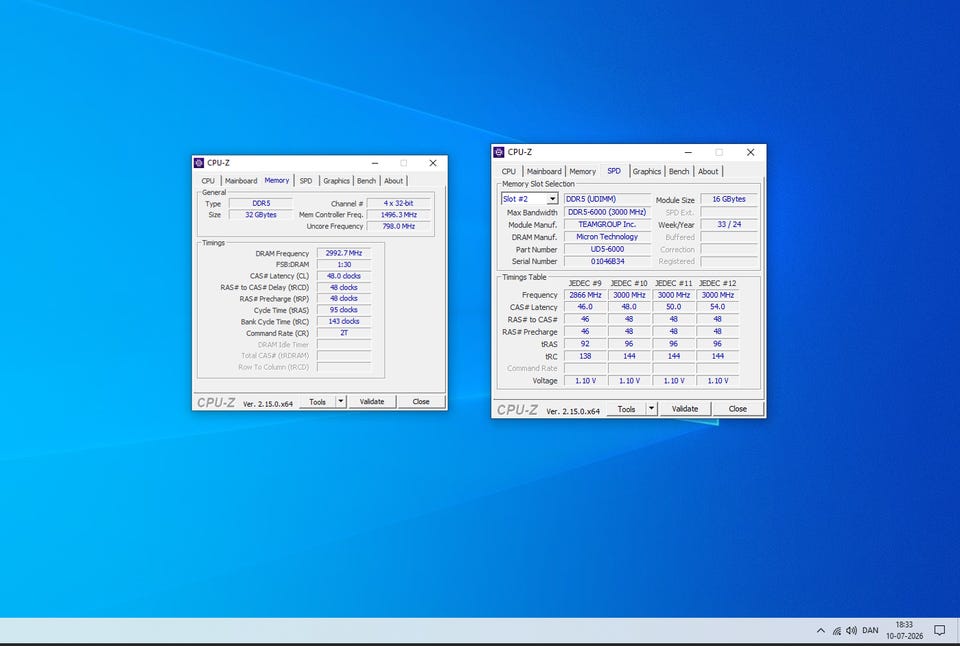Switch to the Mainboard tab in the SPD window
Screen dimensions: 960x646
[544, 171]
